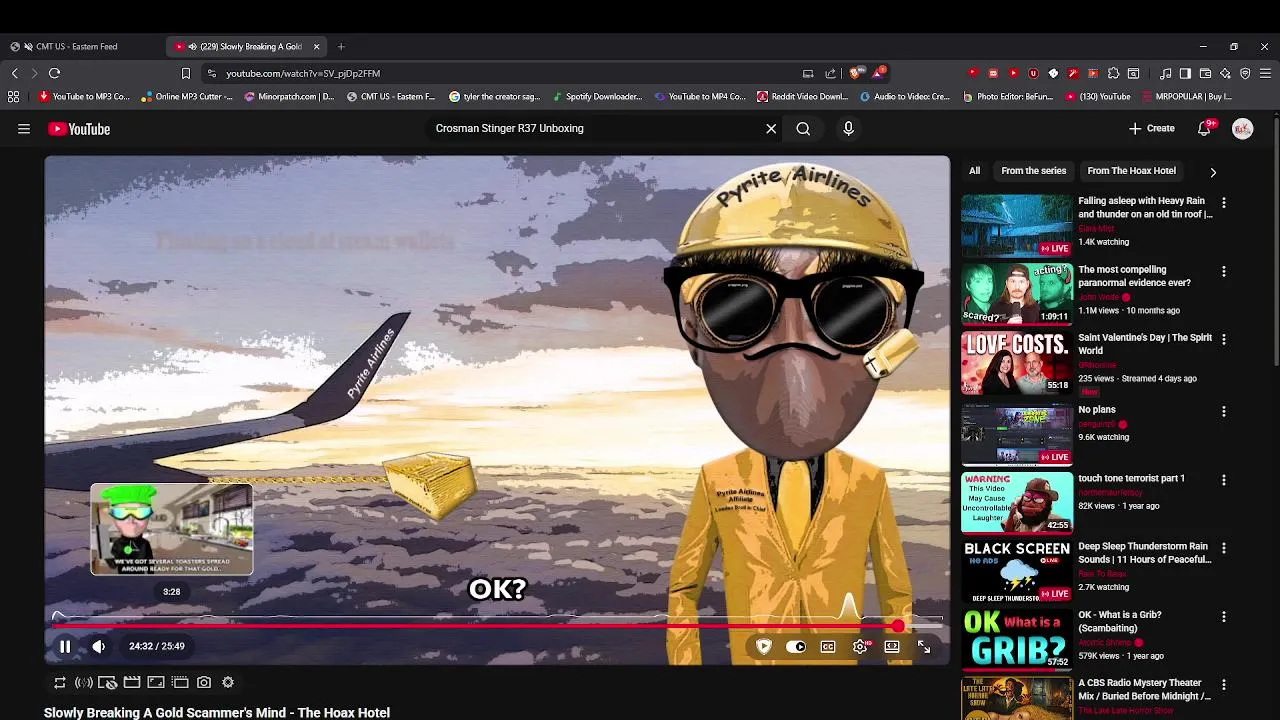This screenshot has height=720, width=1280.
Task: Open Spotify Downloader bookmark
Action: point(596,97)
